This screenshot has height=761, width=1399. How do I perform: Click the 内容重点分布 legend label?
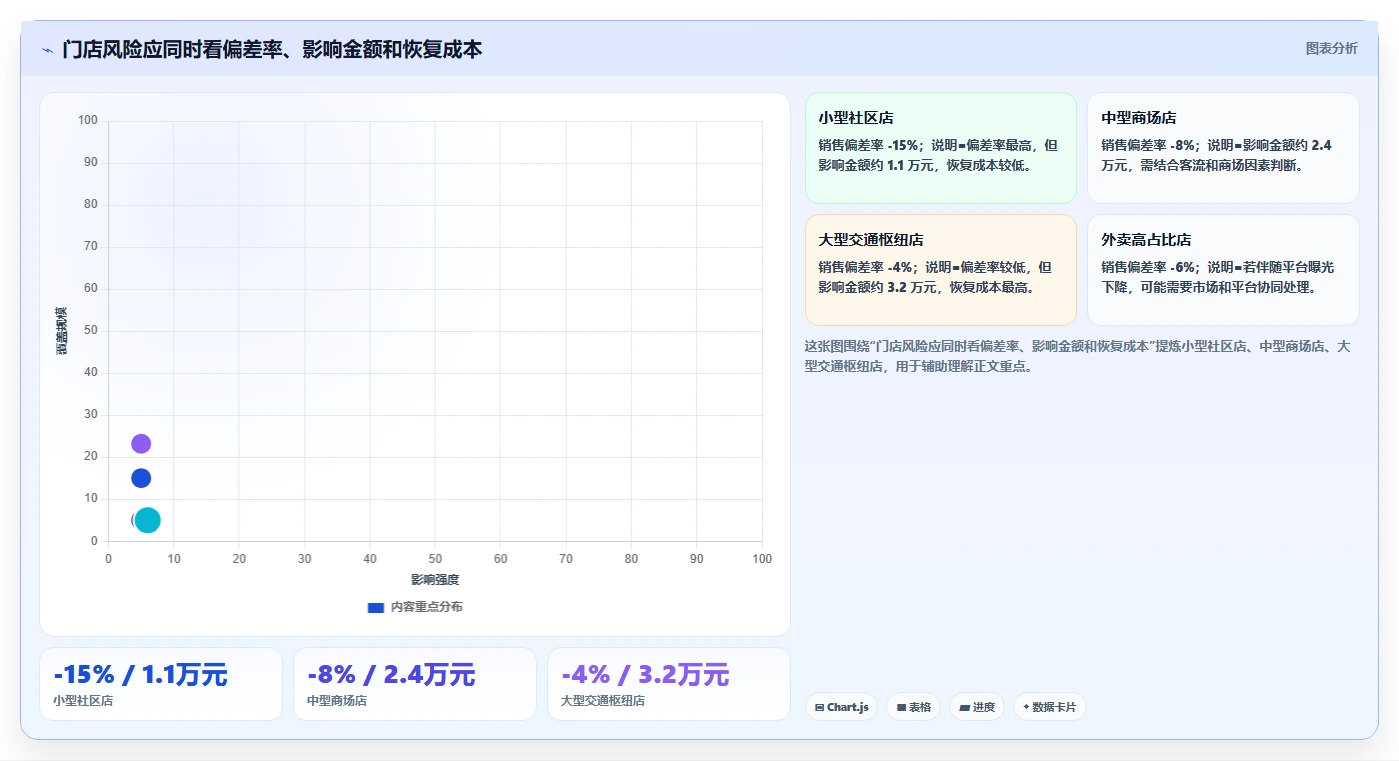(427, 607)
